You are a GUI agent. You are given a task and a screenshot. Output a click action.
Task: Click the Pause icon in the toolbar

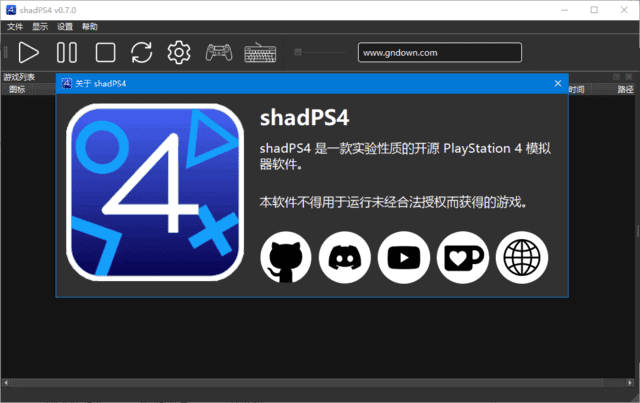pos(67,52)
